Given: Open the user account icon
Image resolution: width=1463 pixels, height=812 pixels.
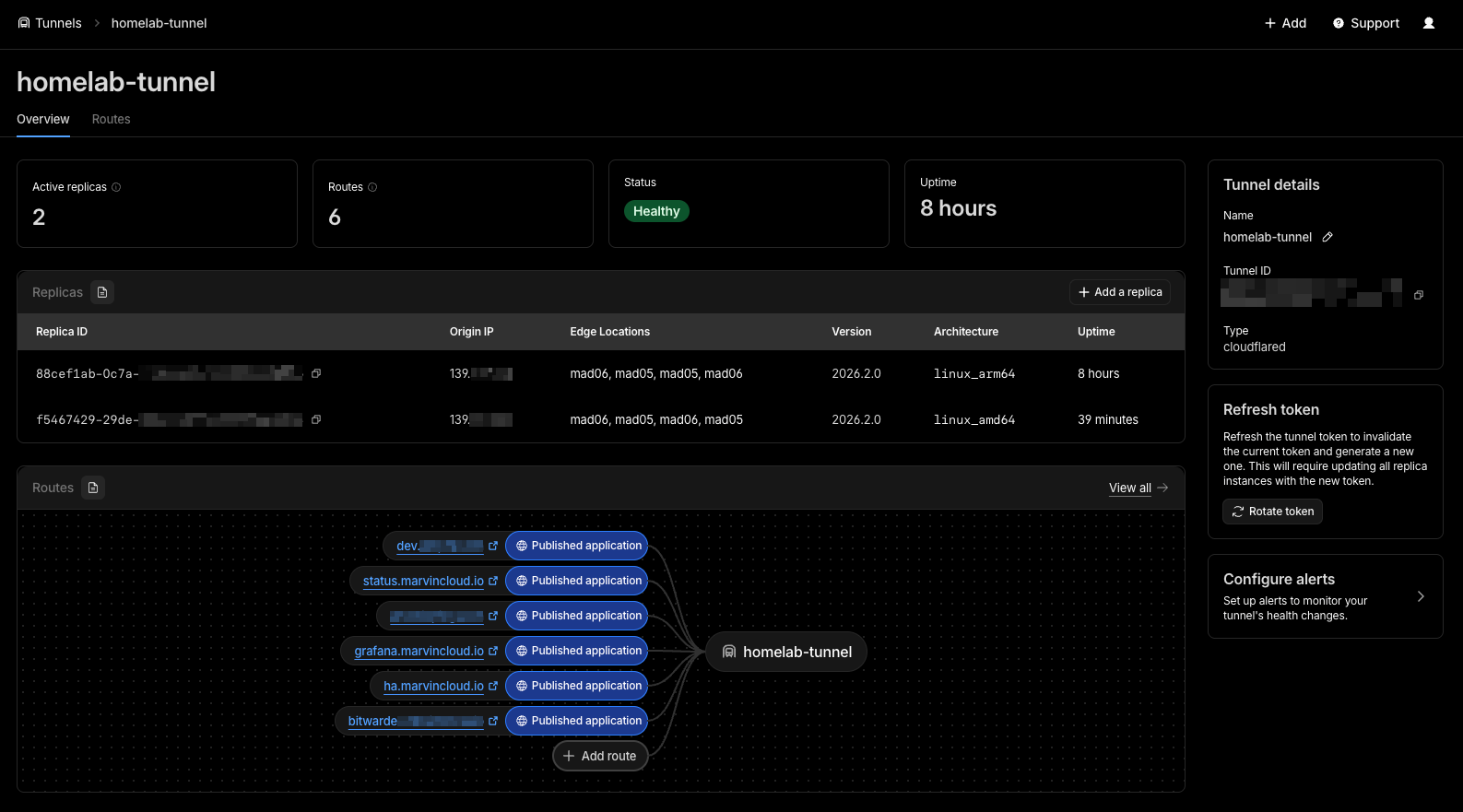Looking at the screenshot, I should pos(1429,23).
